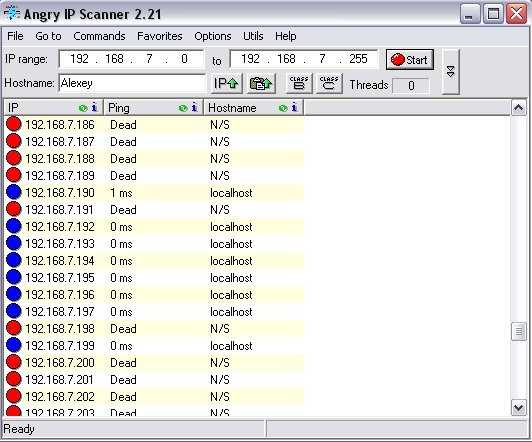This screenshot has height=442, width=532.
Task: Set the Class C range button
Action: point(329,83)
